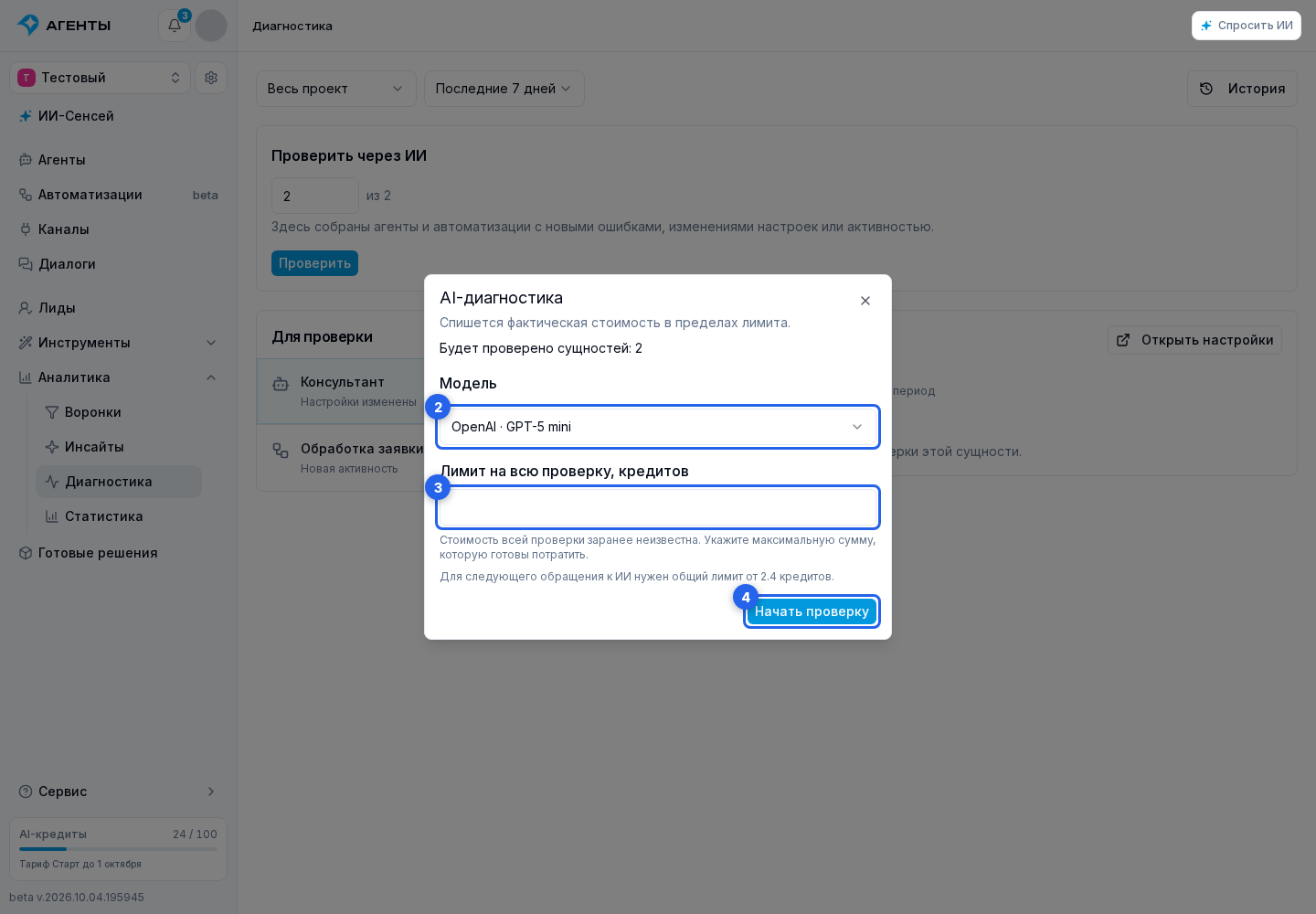This screenshot has width=1316, height=914.
Task: Click the История button
Action: coord(1243,89)
